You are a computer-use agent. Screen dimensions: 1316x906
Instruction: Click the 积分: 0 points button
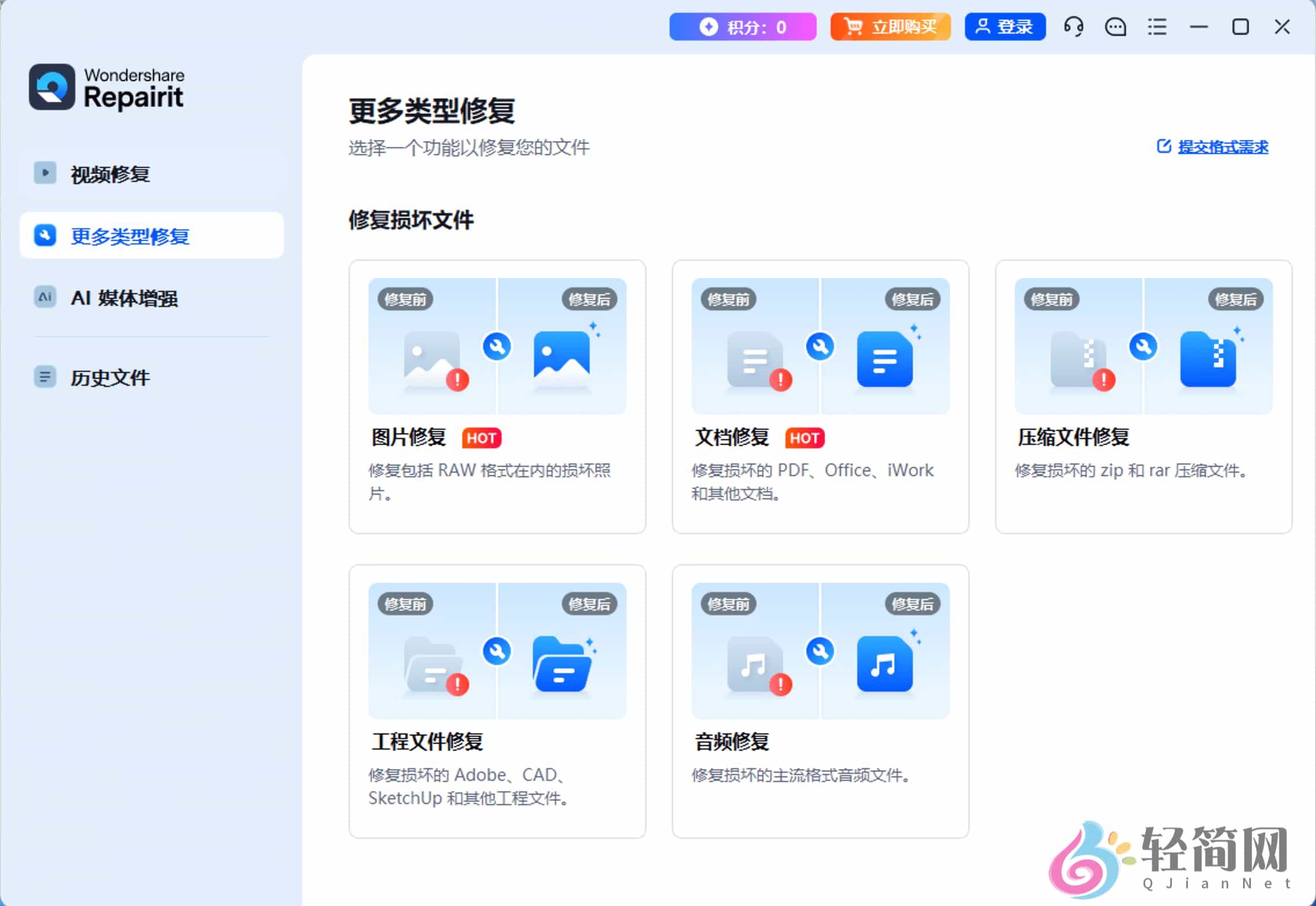point(743,27)
